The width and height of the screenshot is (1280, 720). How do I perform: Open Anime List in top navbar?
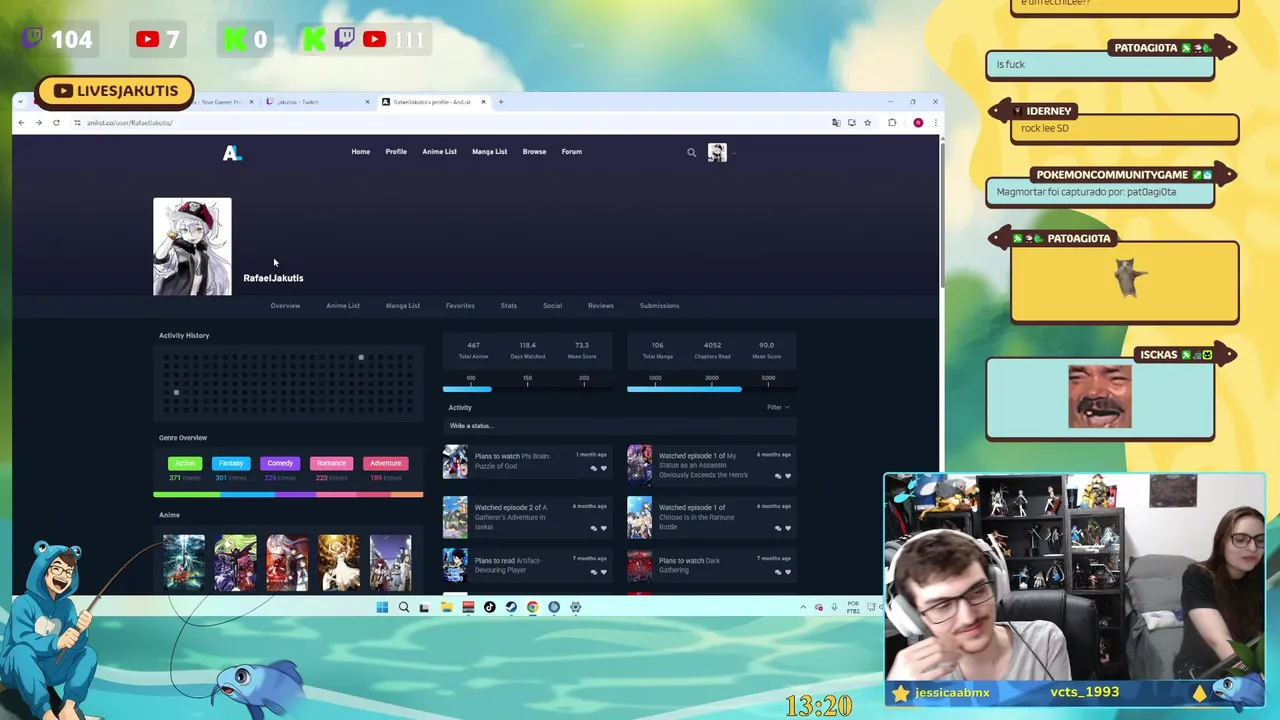click(439, 152)
